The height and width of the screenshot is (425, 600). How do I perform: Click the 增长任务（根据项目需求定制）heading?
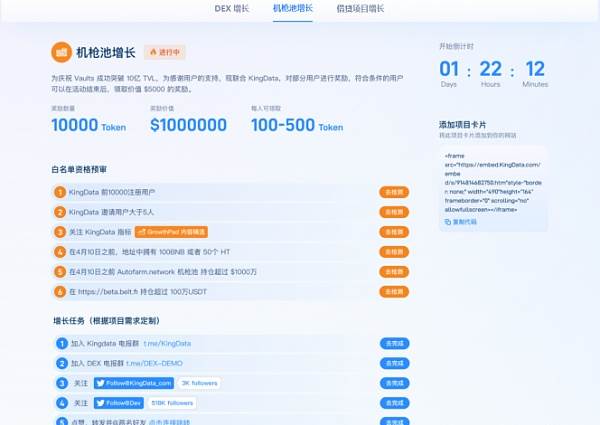[106, 321]
